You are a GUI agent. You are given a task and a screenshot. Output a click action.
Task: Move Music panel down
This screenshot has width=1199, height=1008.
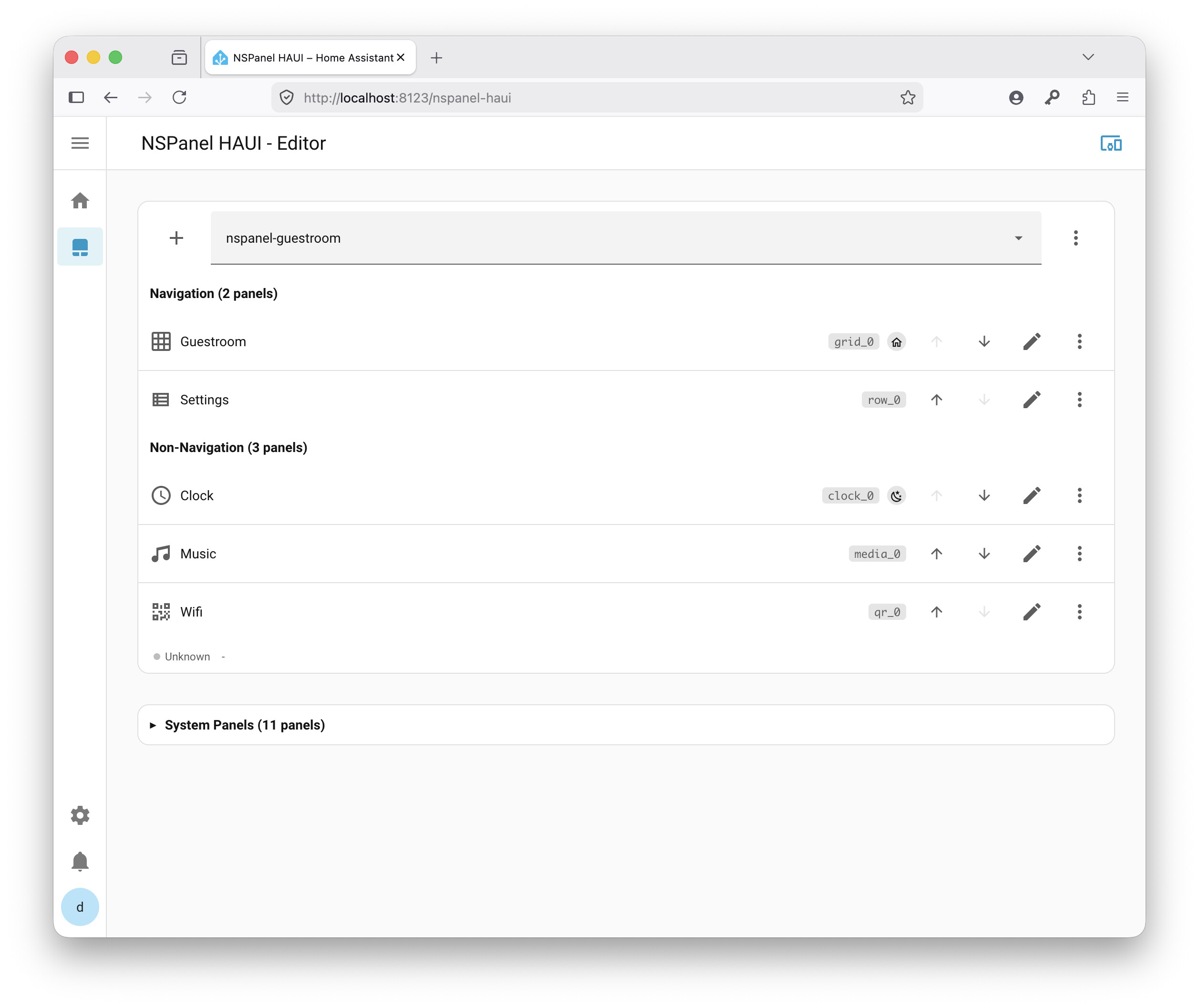(x=983, y=554)
